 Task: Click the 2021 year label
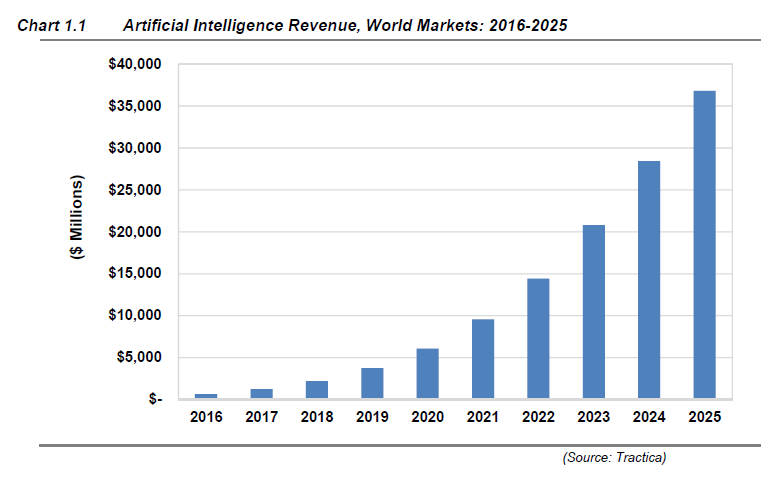click(483, 417)
